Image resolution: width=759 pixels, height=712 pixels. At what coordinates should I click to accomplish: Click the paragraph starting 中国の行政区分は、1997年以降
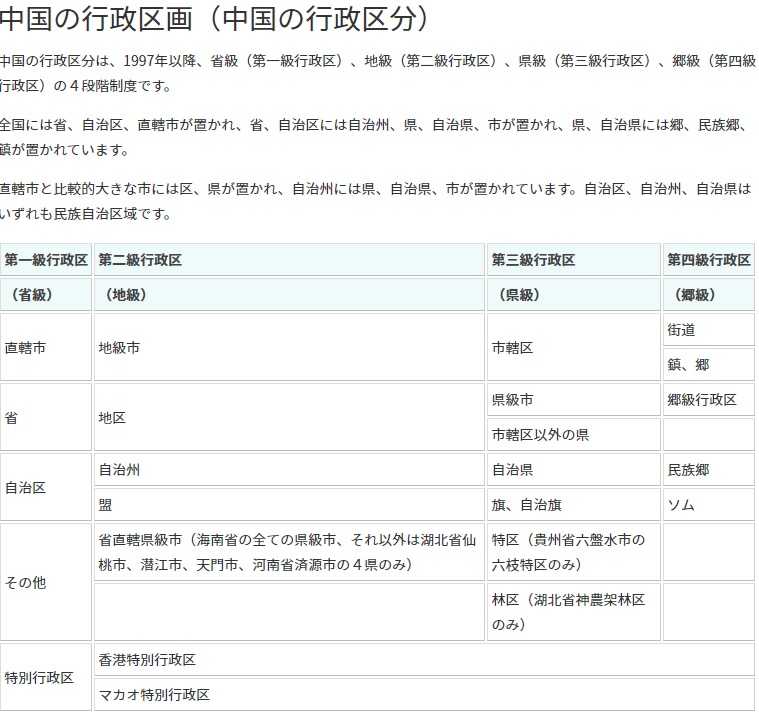point(378,74)
